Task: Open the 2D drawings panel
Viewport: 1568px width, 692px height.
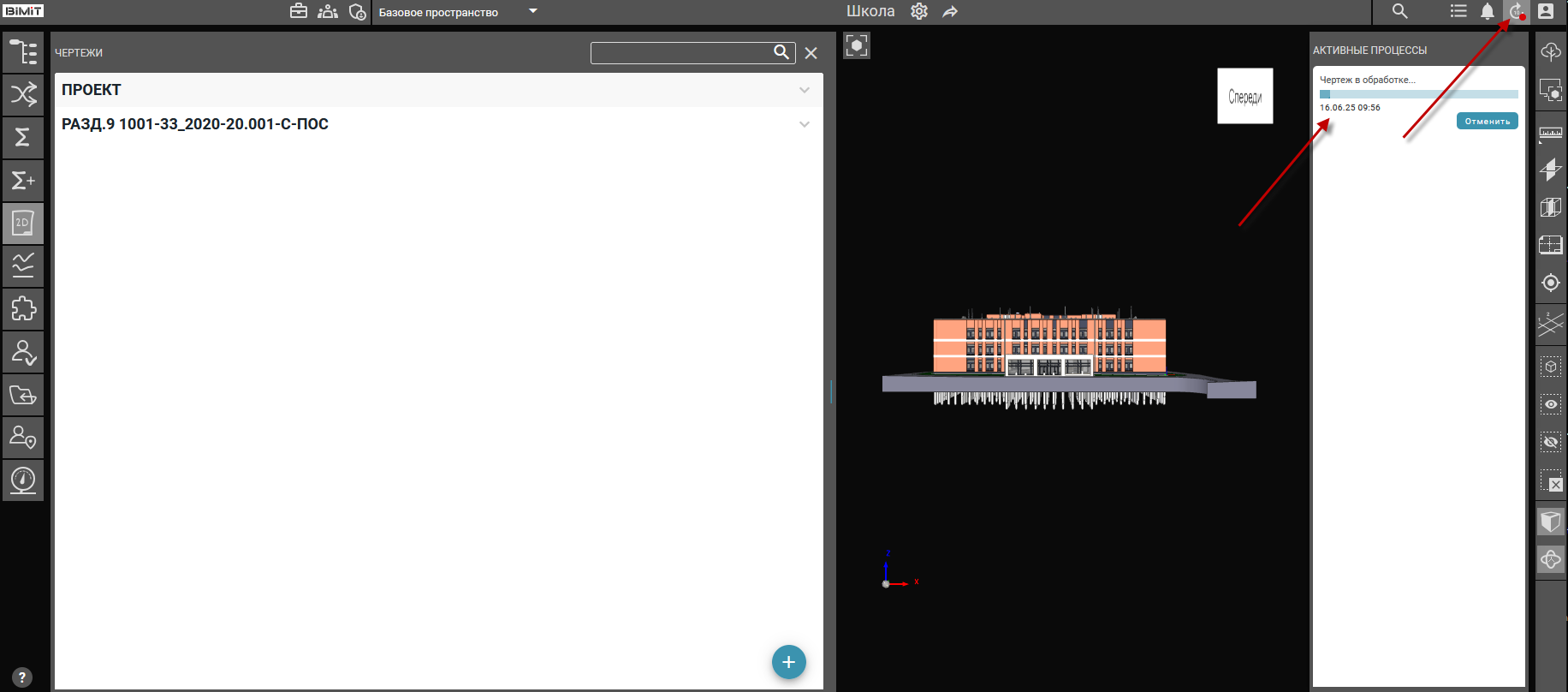Action: pyautogui.click(x=23, y=224)
